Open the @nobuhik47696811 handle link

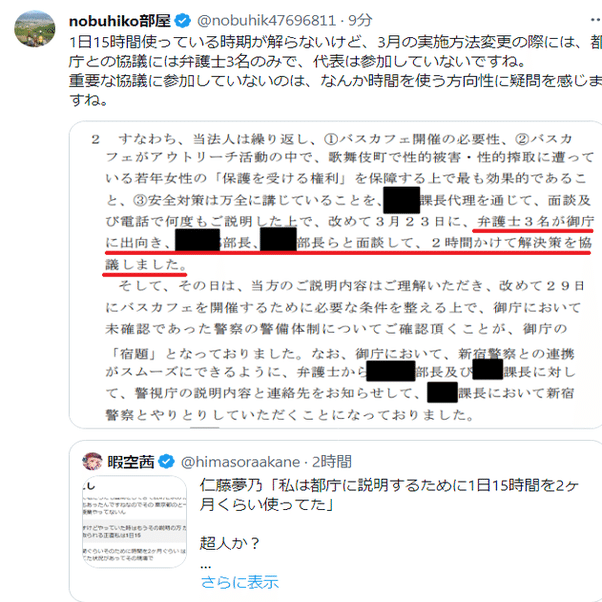[266, 21]
